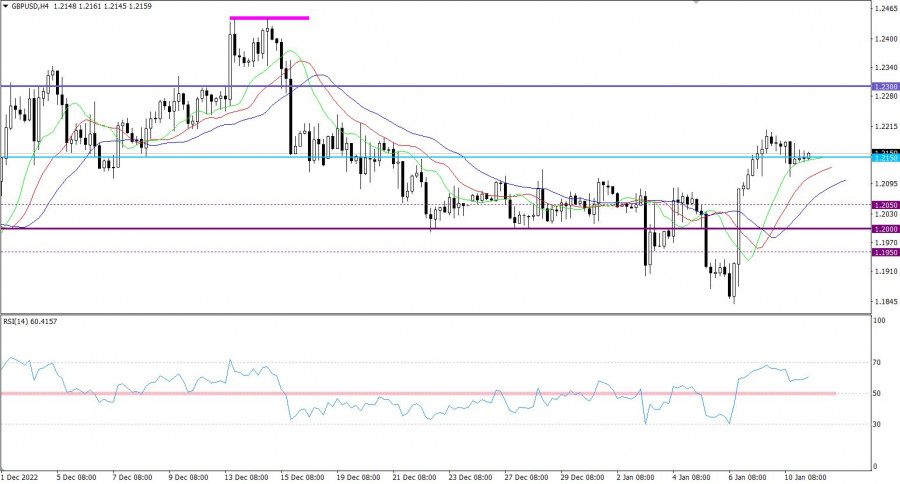The width and height of the screenshot is (900, 484).
Task: Click the cyan 1.2150 price level tag
Action: coord(884,158)
